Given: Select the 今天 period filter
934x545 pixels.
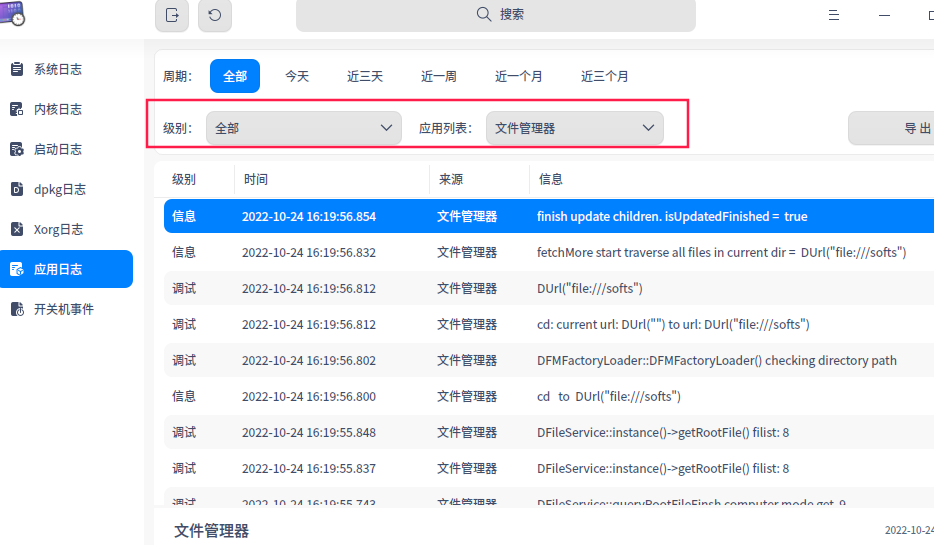Looking at the screenshot, I should click(297, 76).
